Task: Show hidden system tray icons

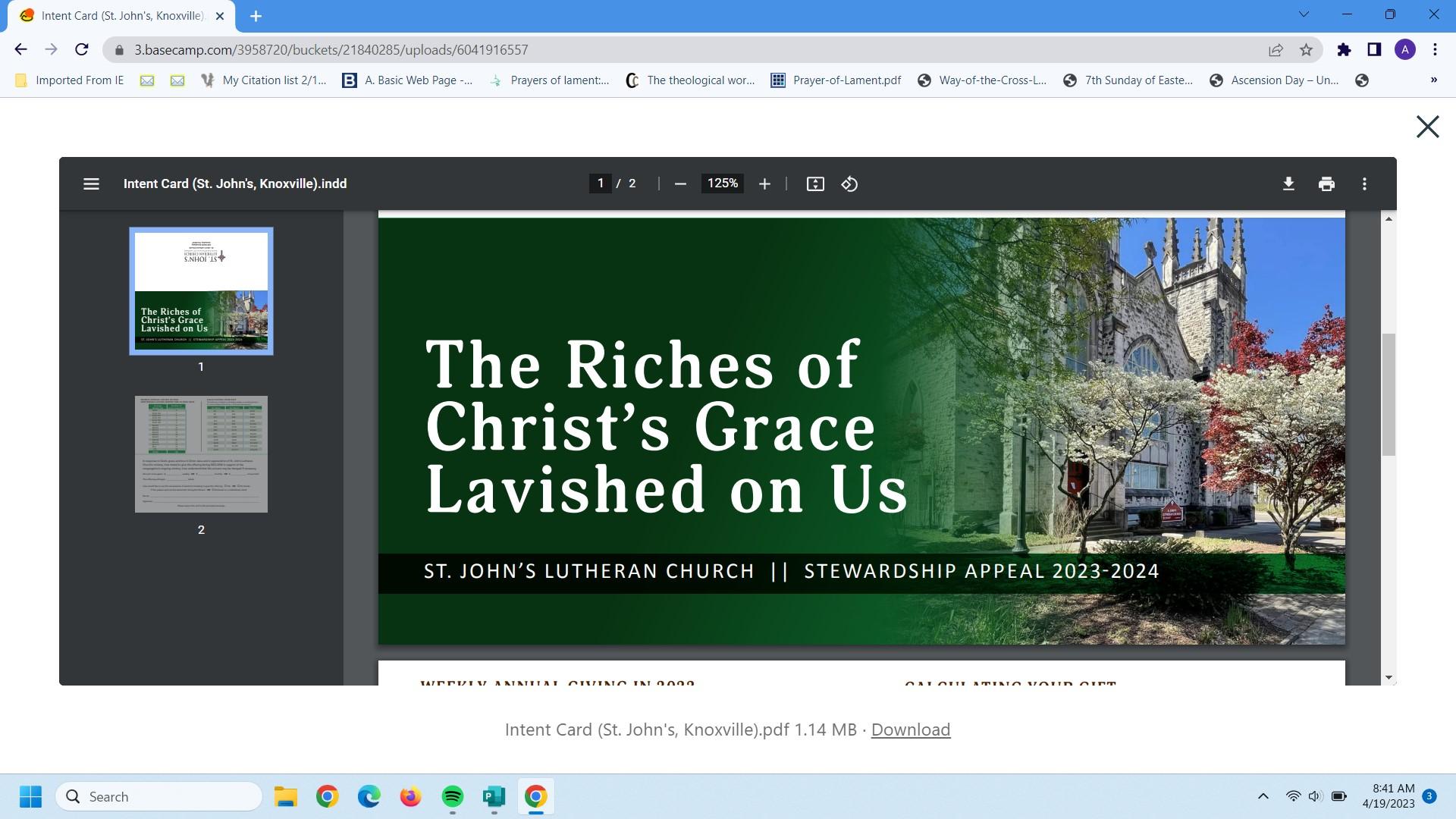Action: [x=1263, y=796]
